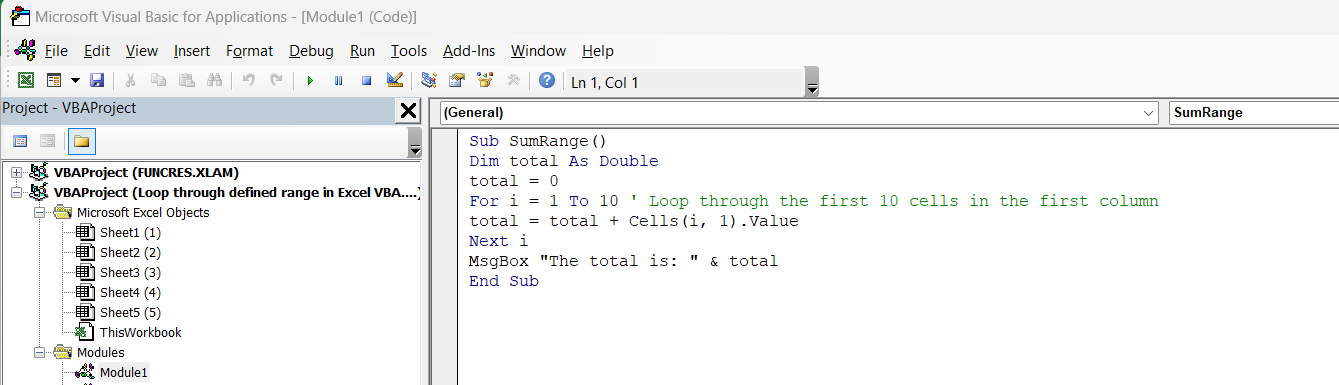Click the Break pause icon
Image resolution: width=1339 pixels, height=385 pixels.
click(x=338, y=81)
